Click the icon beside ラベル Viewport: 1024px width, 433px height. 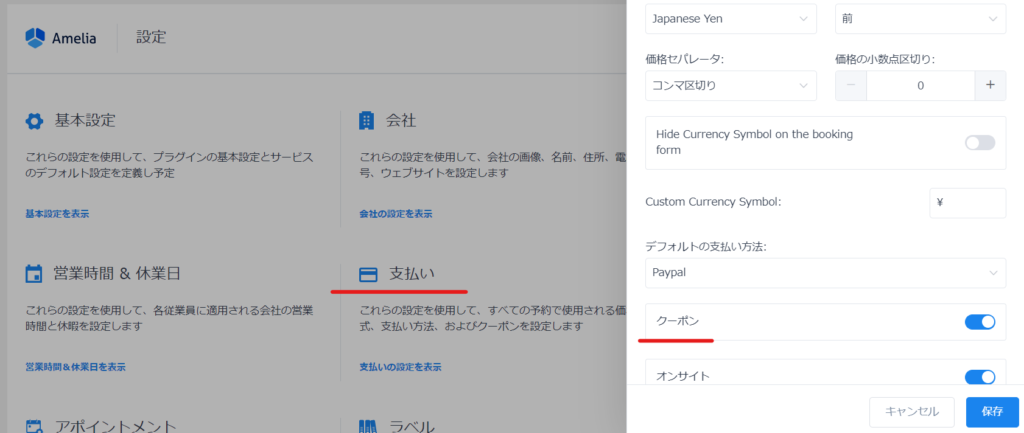(368, 426)
